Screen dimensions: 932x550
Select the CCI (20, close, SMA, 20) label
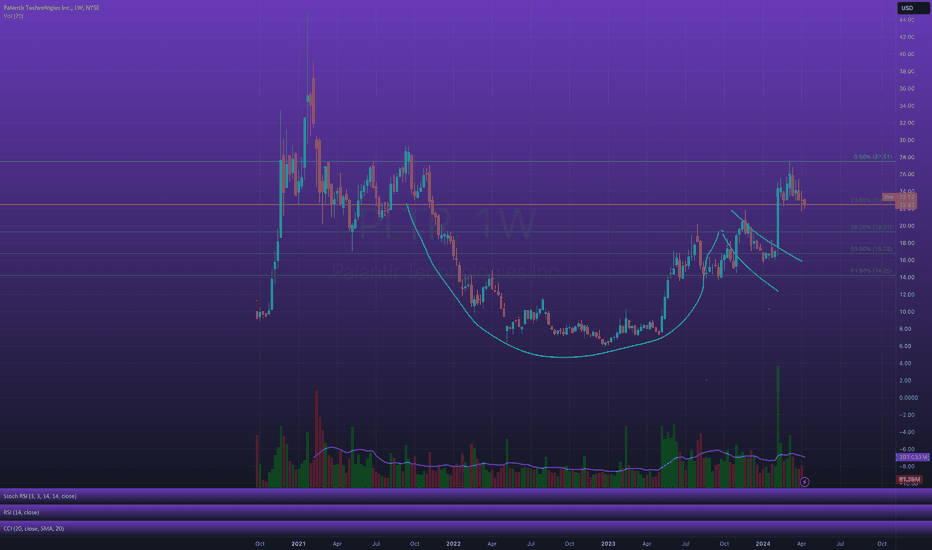click(34, 528)
